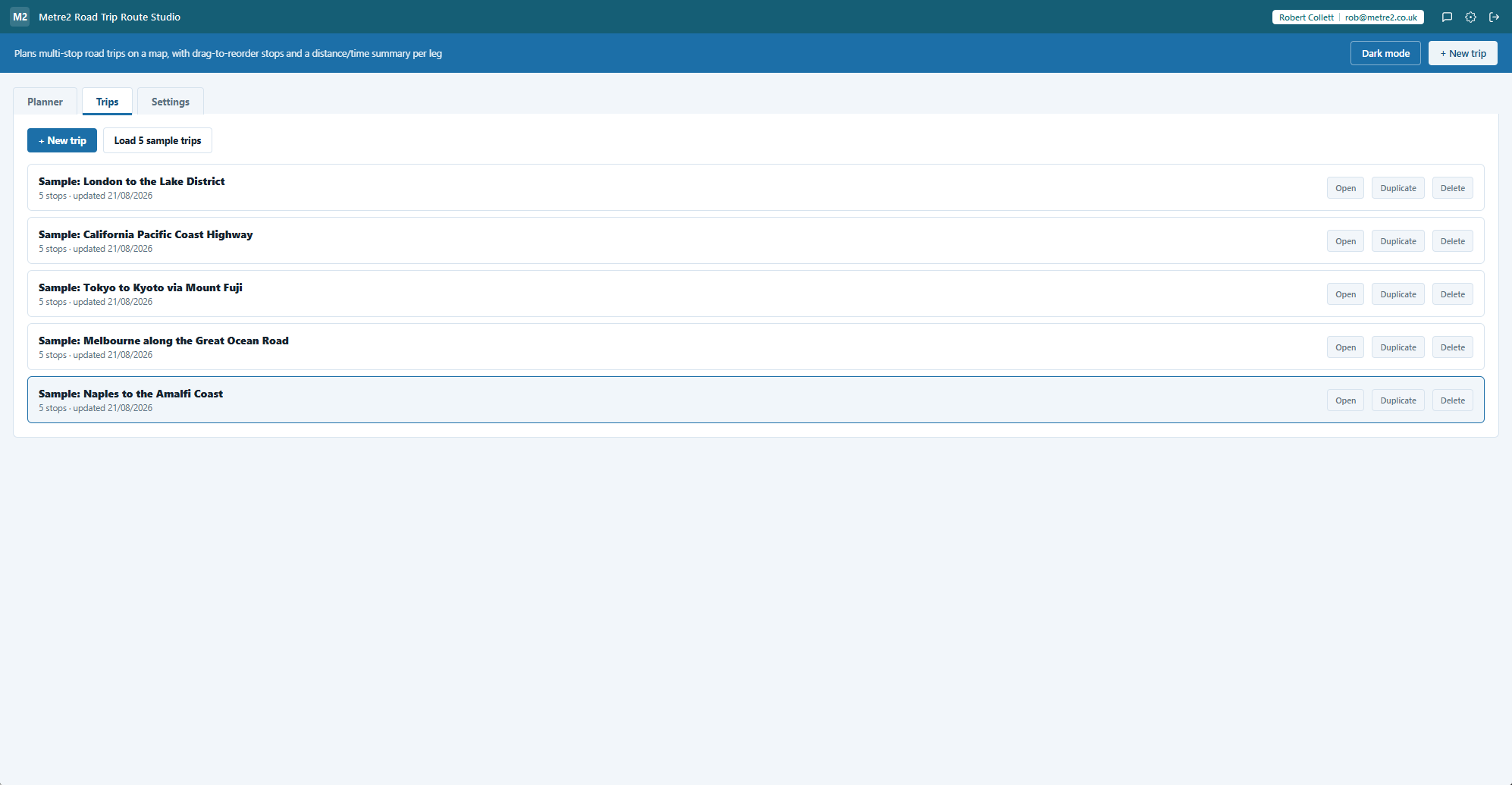Duplicate the California Pacific Coast Highway trip

click(1398, 241)
